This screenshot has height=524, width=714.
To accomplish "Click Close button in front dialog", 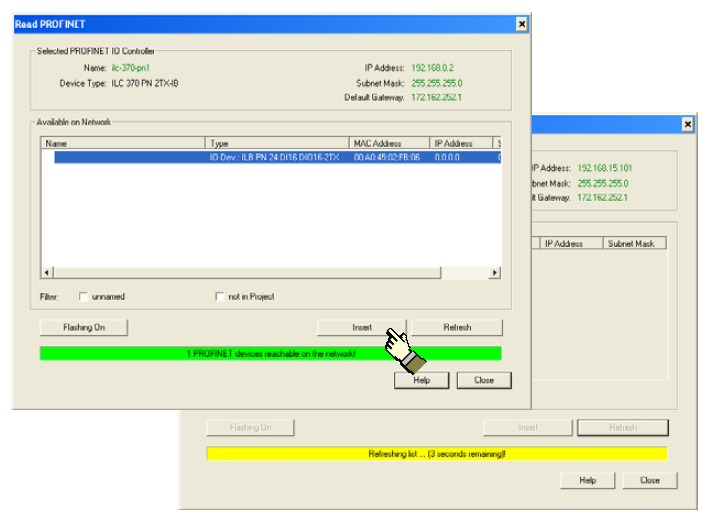I will click(x=484, y=380).
